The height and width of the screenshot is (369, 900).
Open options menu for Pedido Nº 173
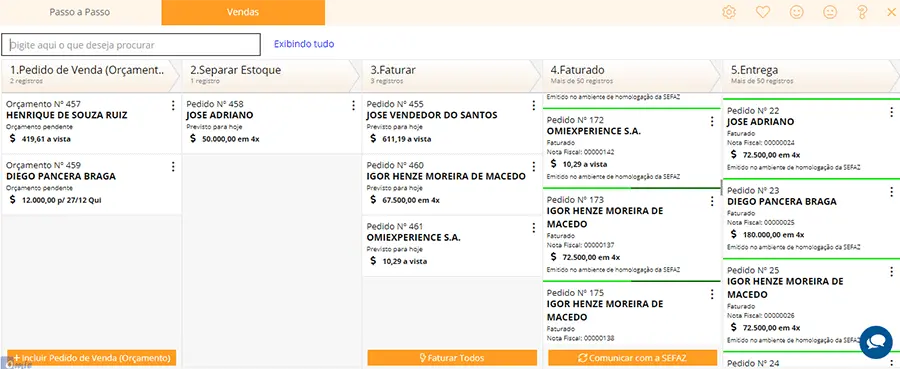(712, 201)
